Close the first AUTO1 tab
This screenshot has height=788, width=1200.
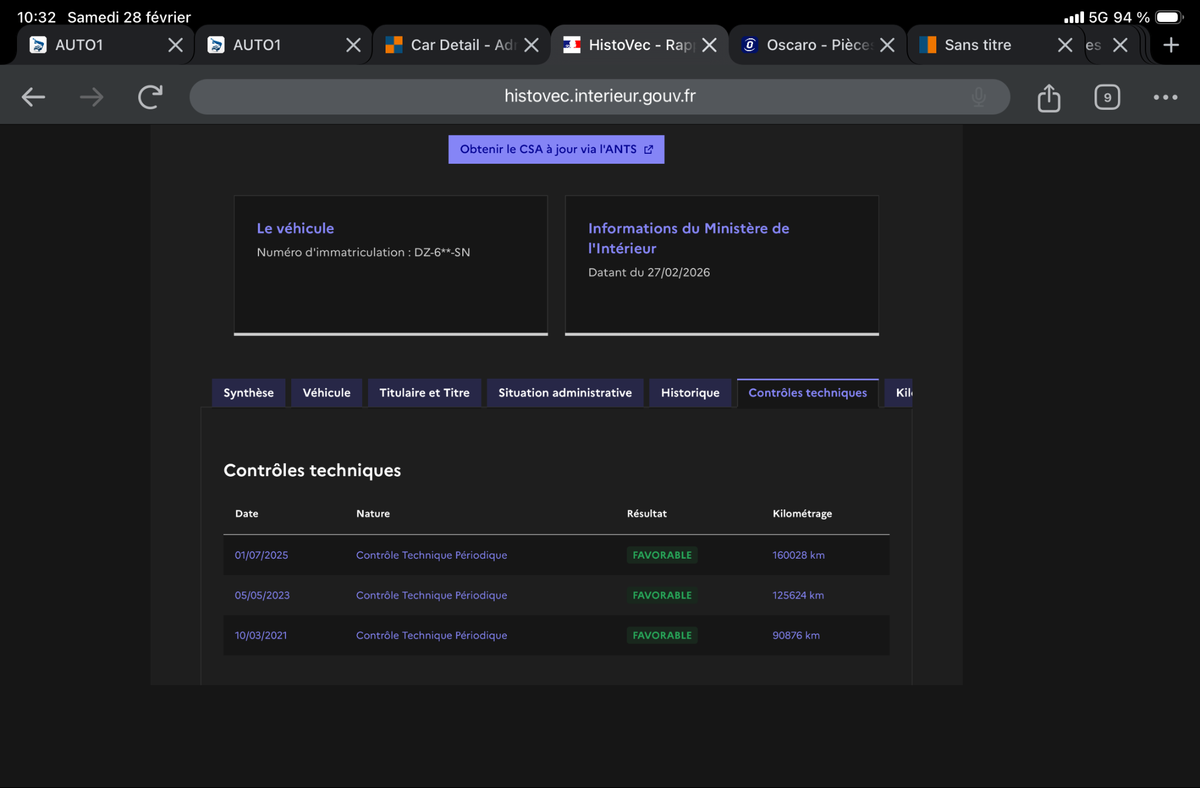coord(175,45)
